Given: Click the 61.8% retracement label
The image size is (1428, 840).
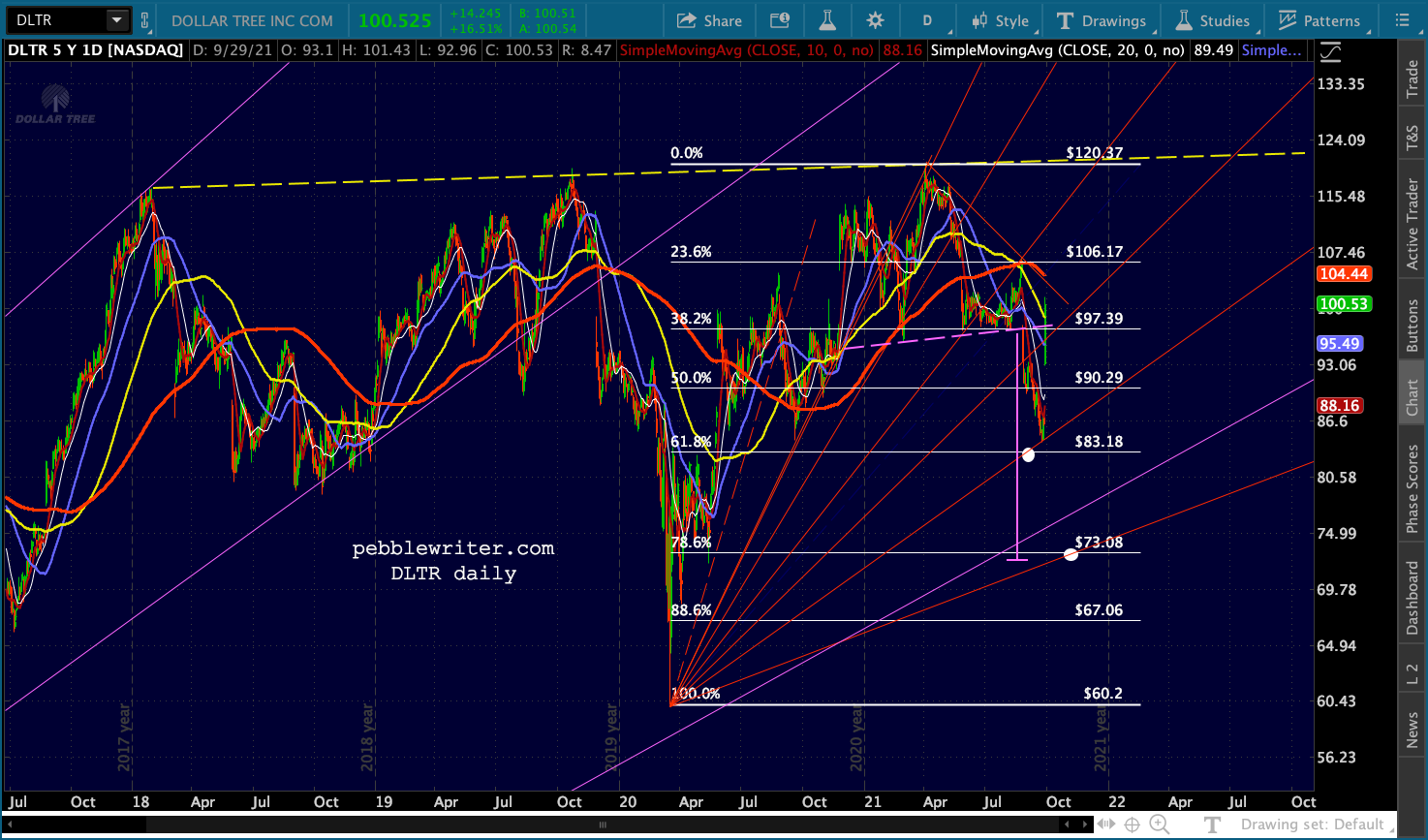Looking at the screenshot, I should tap(691, 442).
